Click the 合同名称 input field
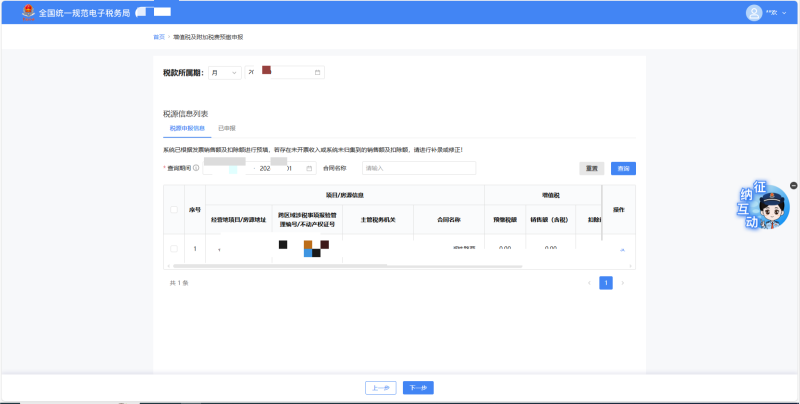Viewport: 800px width, 404px height. [418, 168]
